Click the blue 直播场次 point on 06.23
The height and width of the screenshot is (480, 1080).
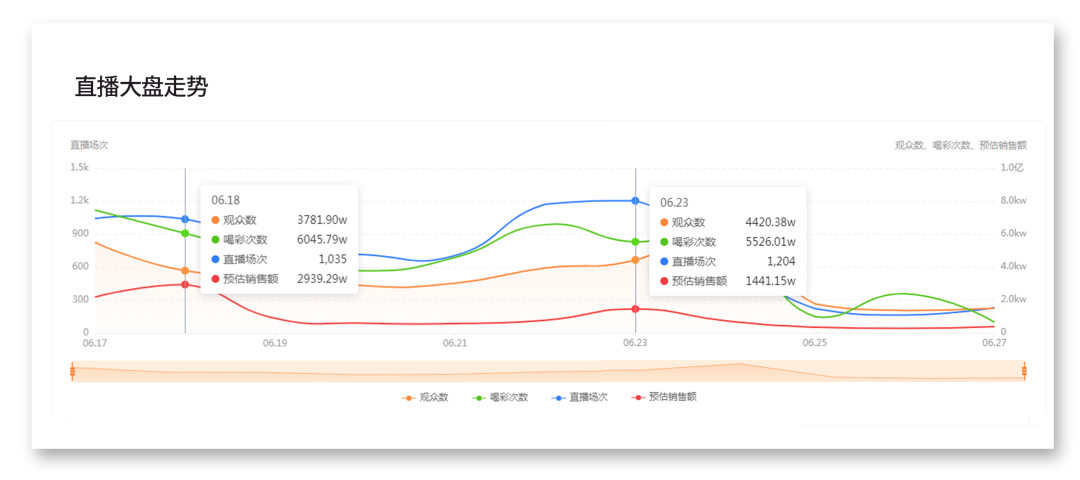click(635, 200)
